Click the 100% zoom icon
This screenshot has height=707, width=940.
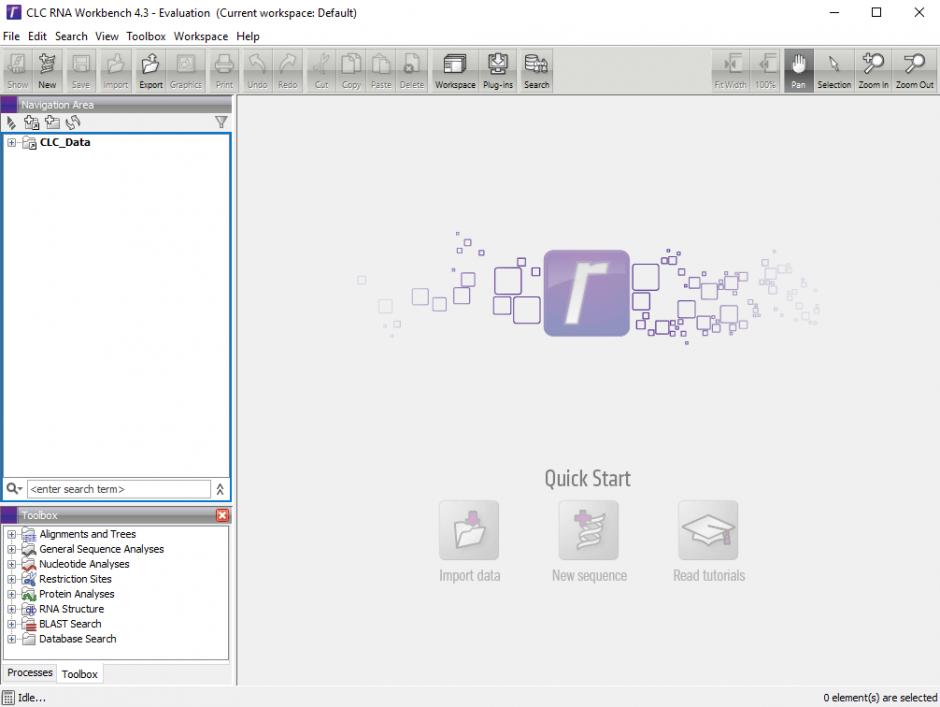tap(765, 71)
